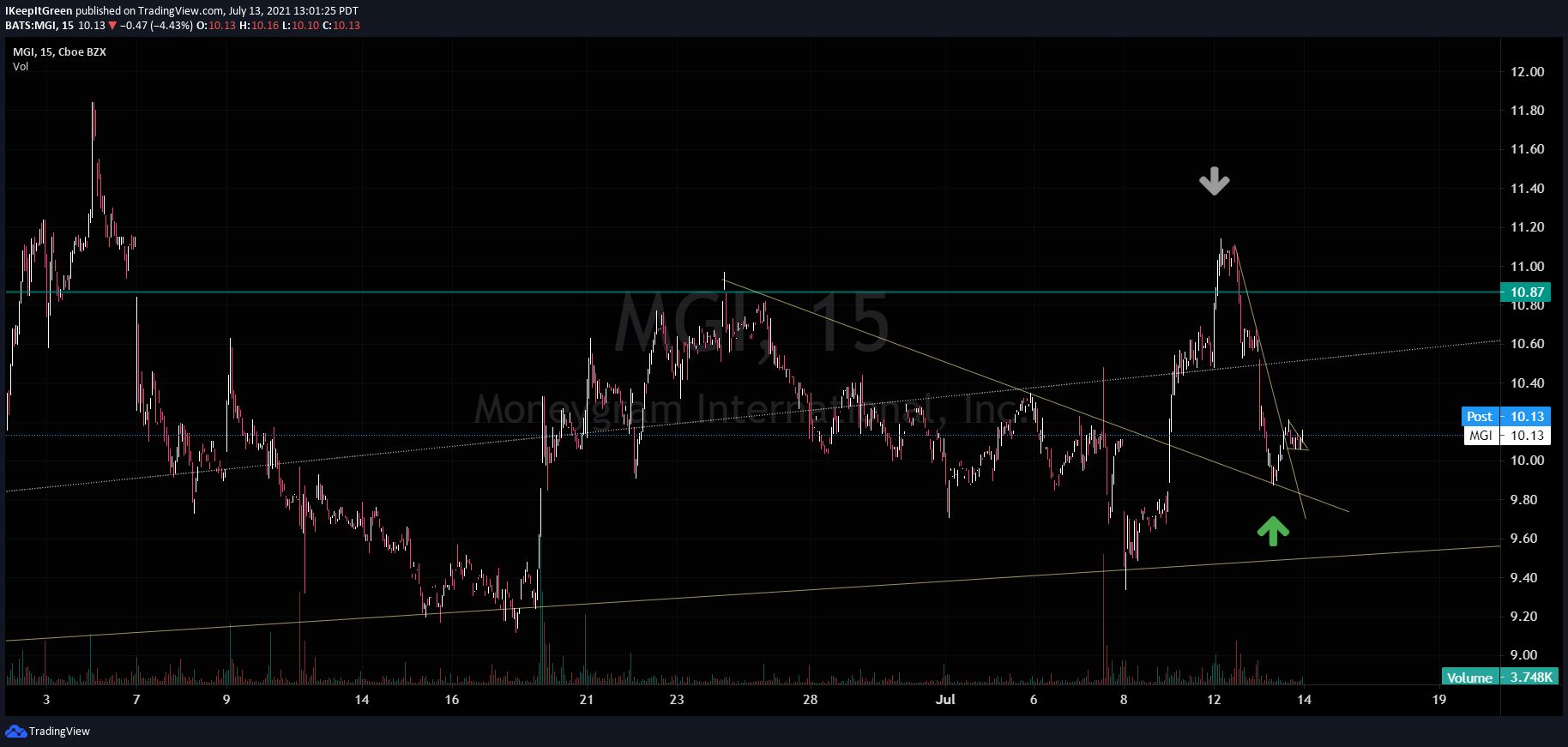Click the 'Vol' indicator legend
The width and height of the screenshot is (1568, 747).
pyautogui.click(x=21, y=66)
